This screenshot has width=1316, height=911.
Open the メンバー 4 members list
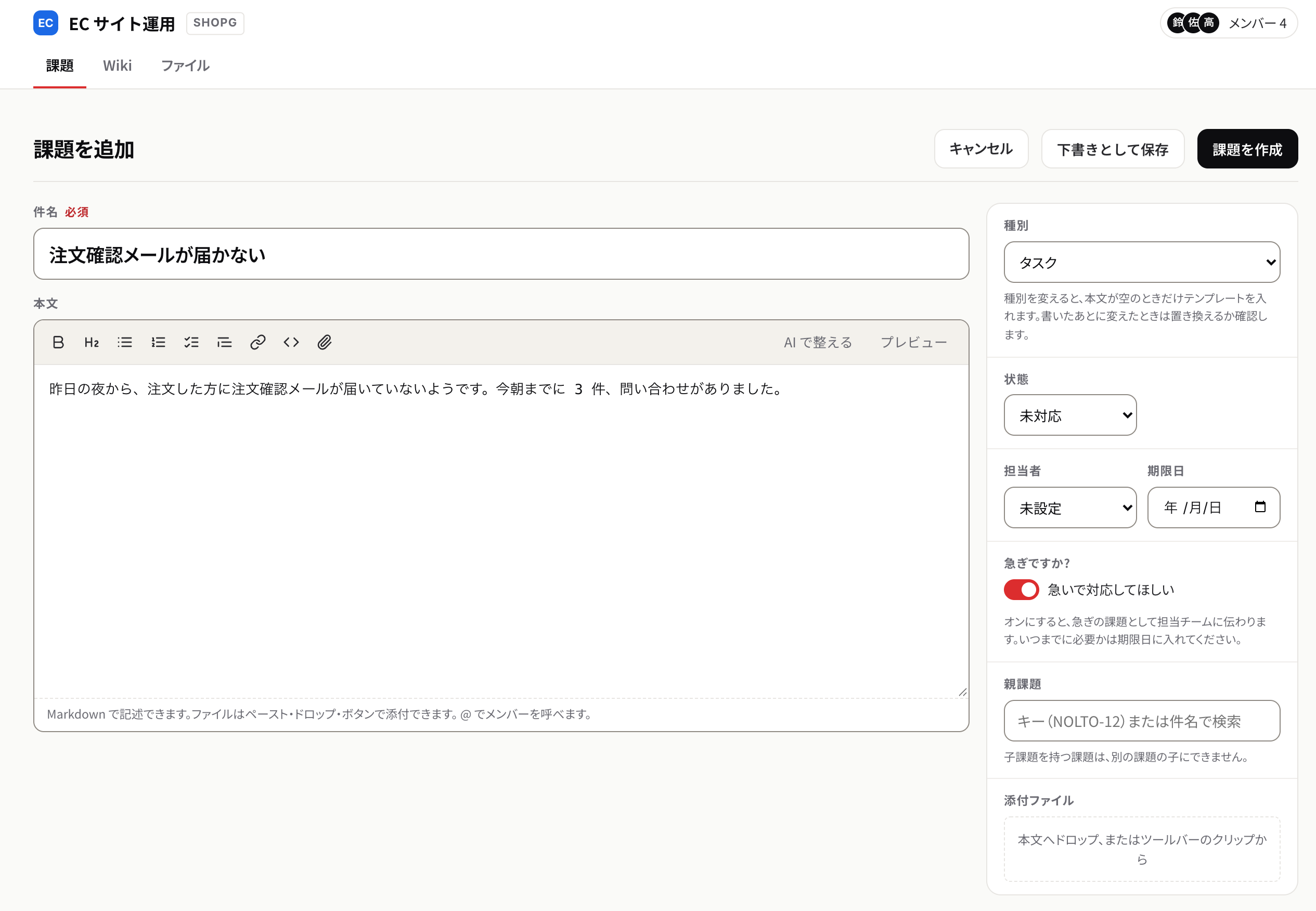(x=1229, y=23)
